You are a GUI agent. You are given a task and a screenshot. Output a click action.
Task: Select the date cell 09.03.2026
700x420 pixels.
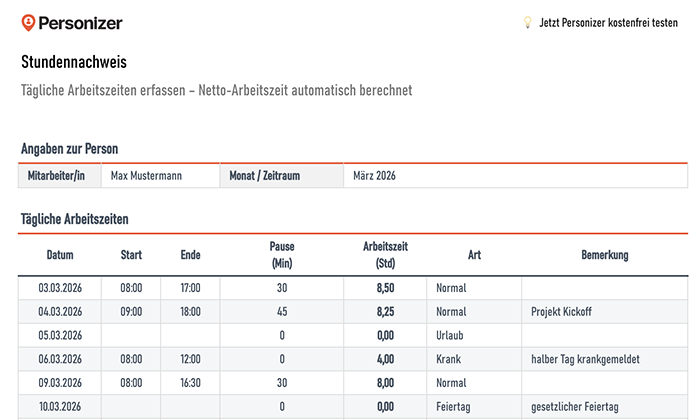click(60, 383)
